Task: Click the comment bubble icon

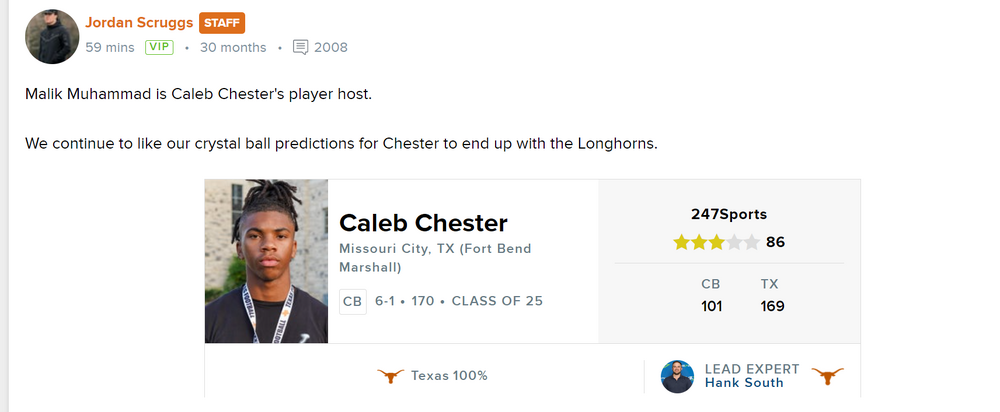Action: pos(300,47)
